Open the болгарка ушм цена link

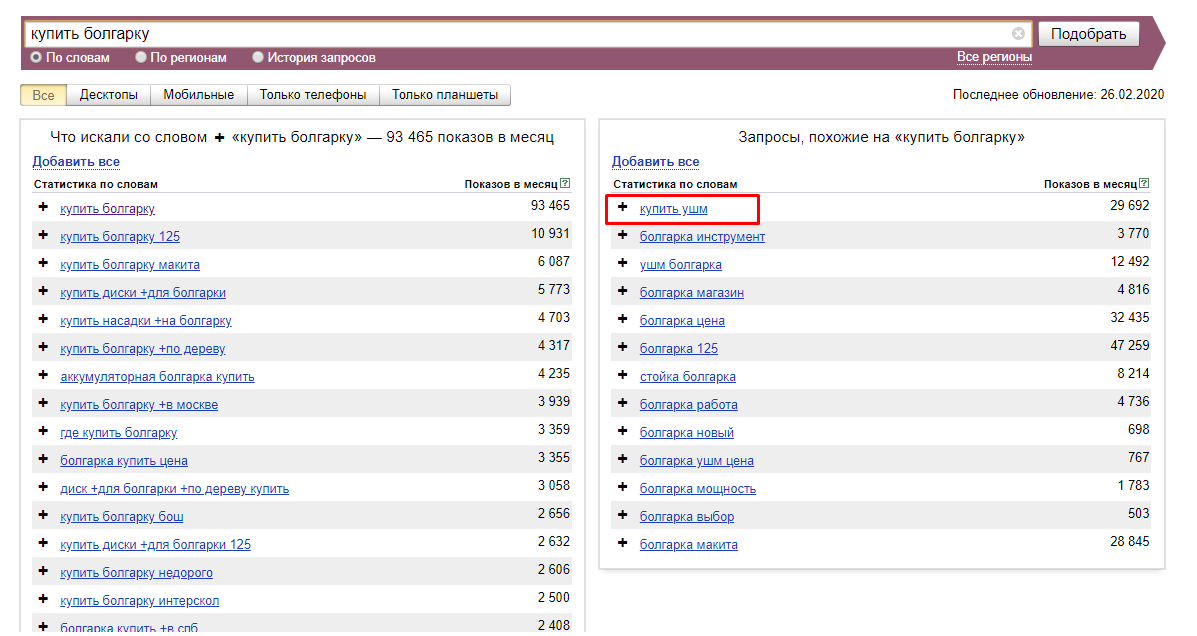tap(696, 460)
